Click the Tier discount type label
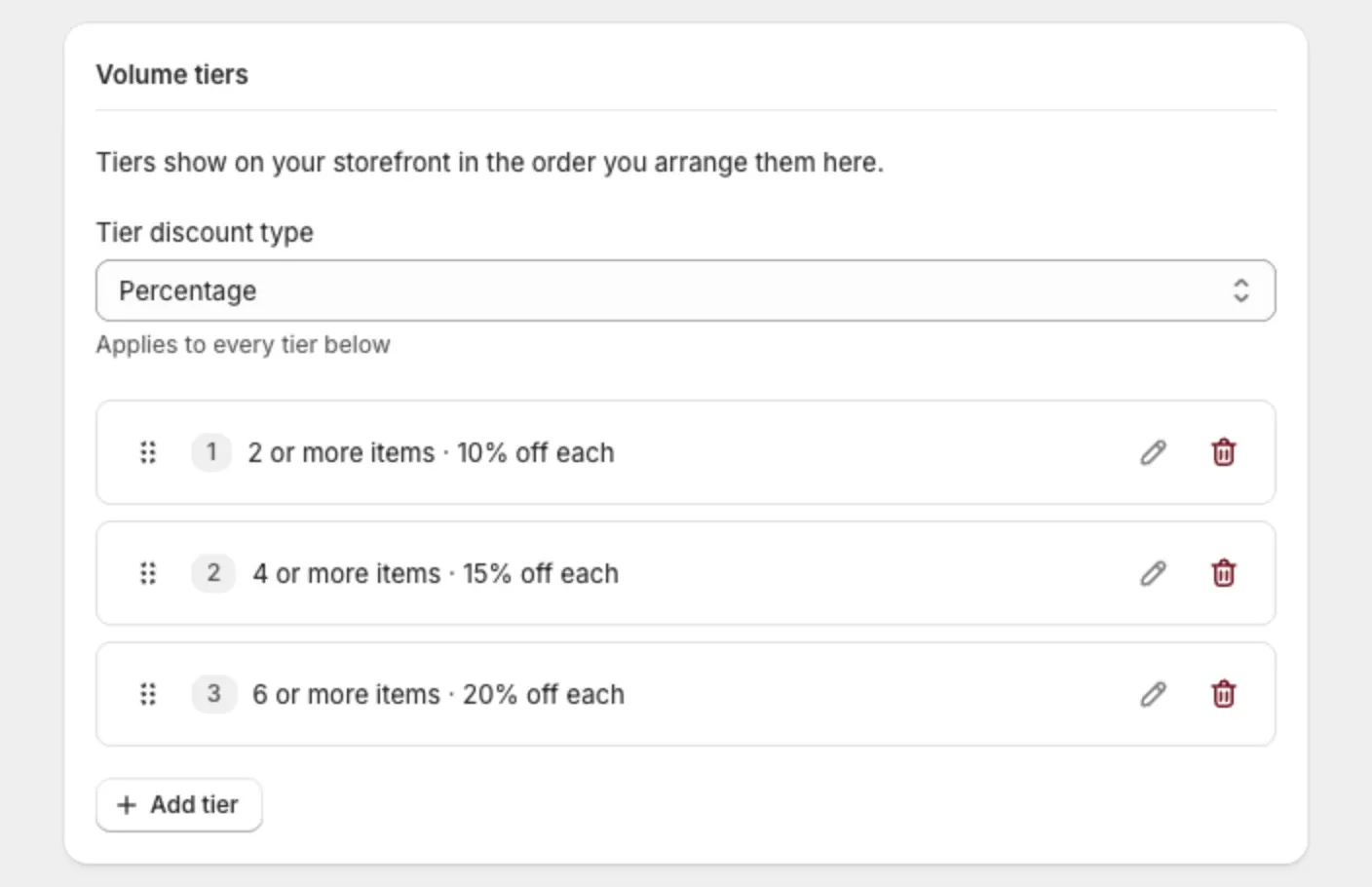This screenshot has width=1372, height=887. [205, 233]
